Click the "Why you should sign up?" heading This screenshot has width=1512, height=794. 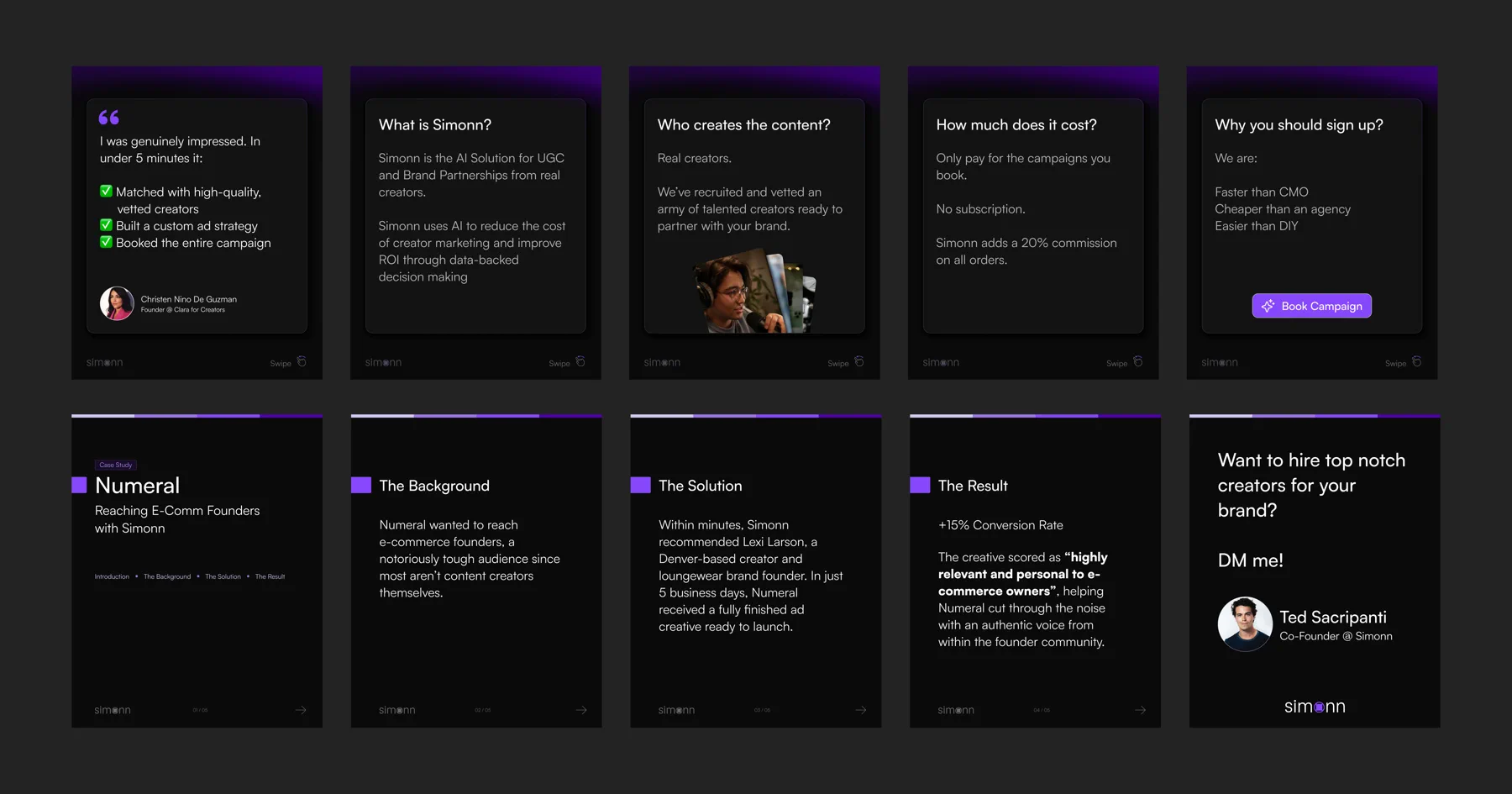pos(1299,125)
